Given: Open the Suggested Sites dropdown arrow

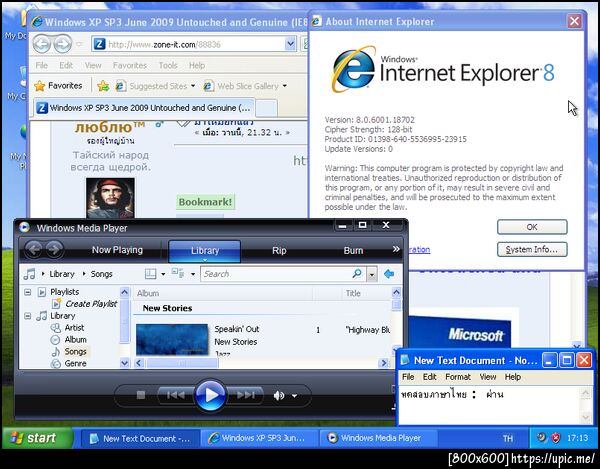Looking at the screenshot, I should coord(193,86).
